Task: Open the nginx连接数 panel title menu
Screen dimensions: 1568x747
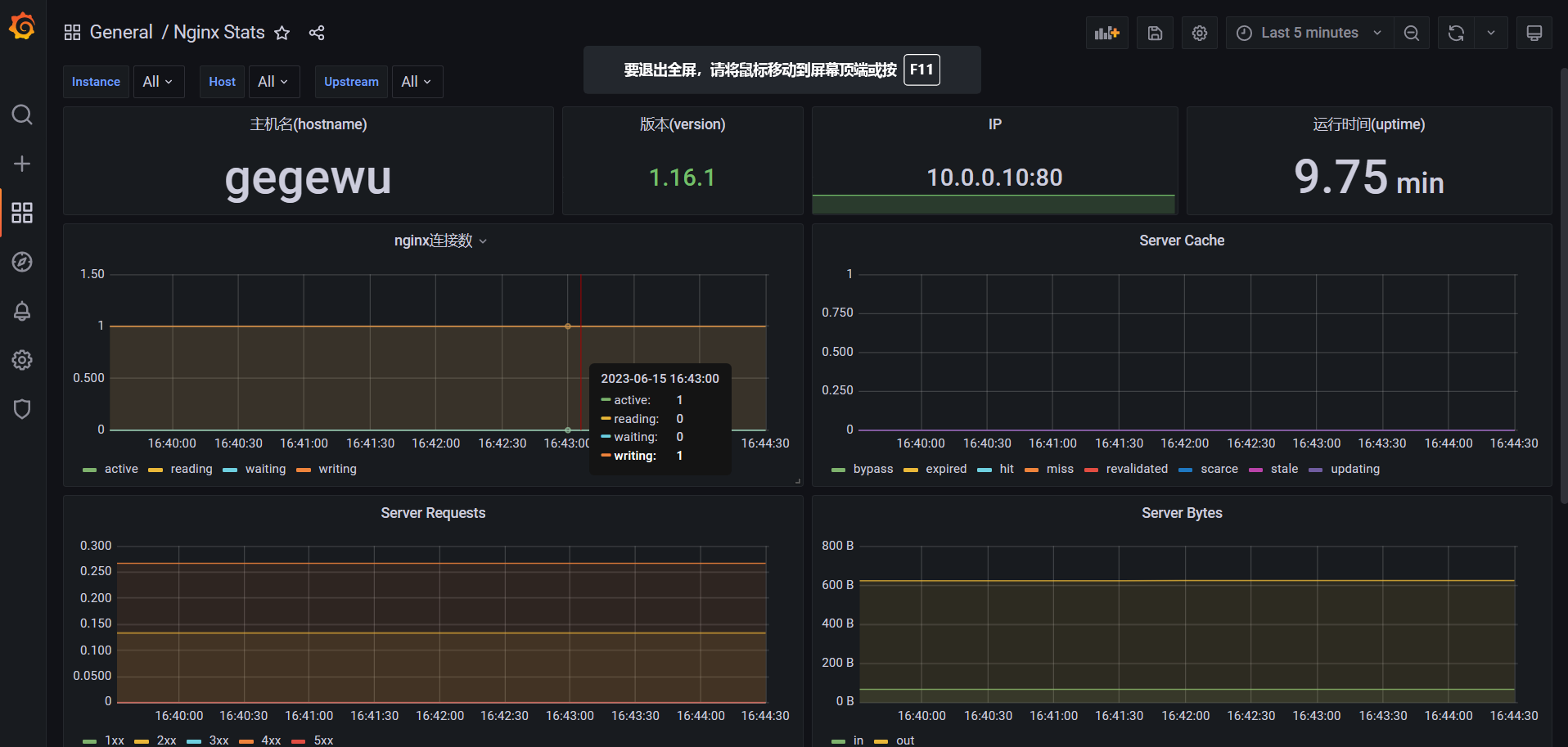Action: point(434,241)
